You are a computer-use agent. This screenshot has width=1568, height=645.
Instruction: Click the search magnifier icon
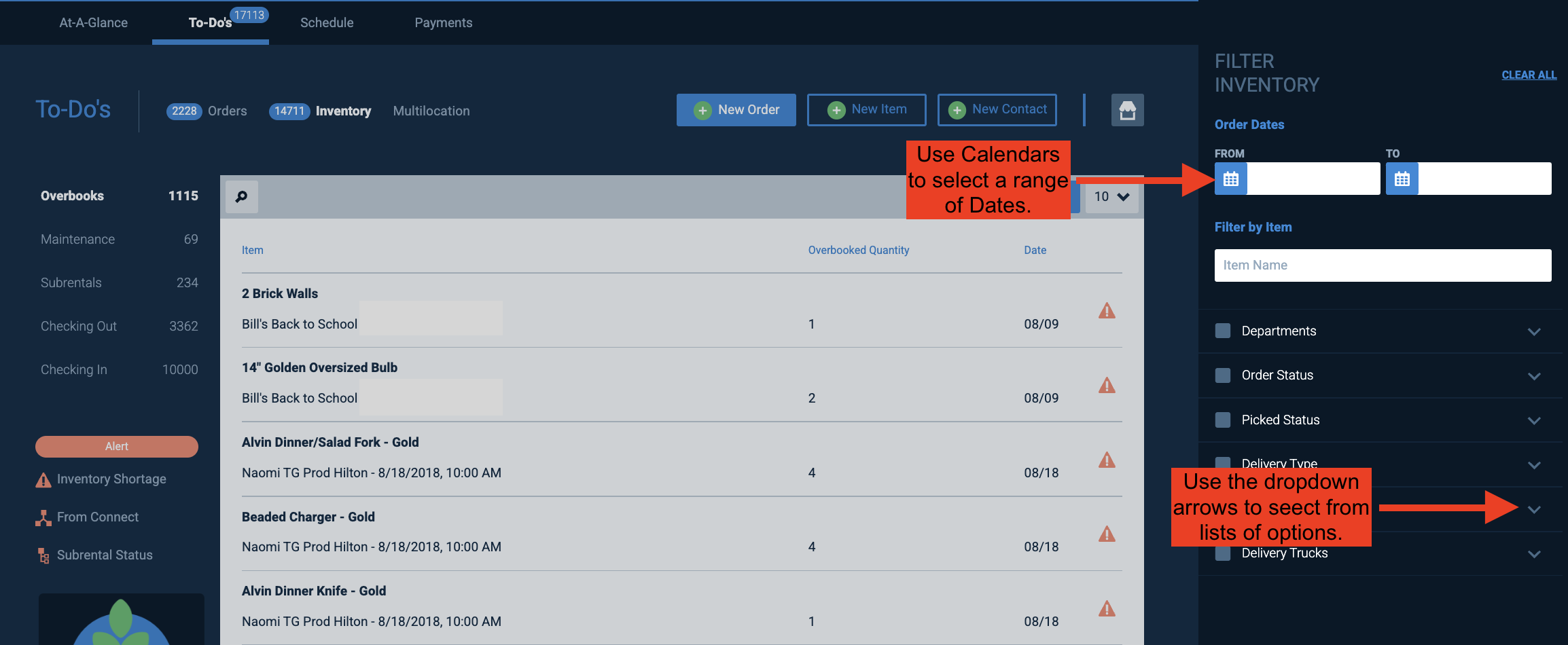click(242, 197)
